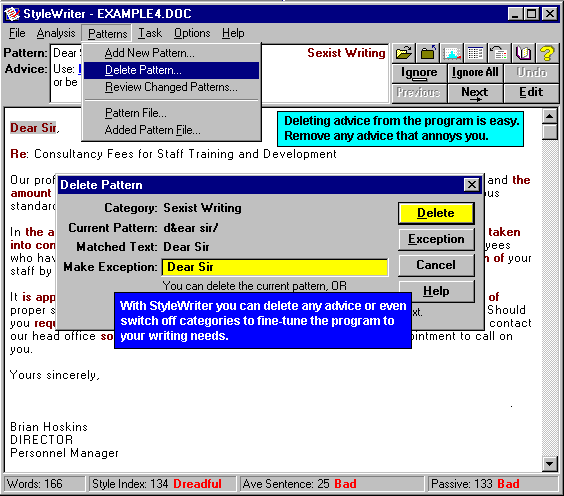
Task: Open the Options menu
Action: [192, 33]
